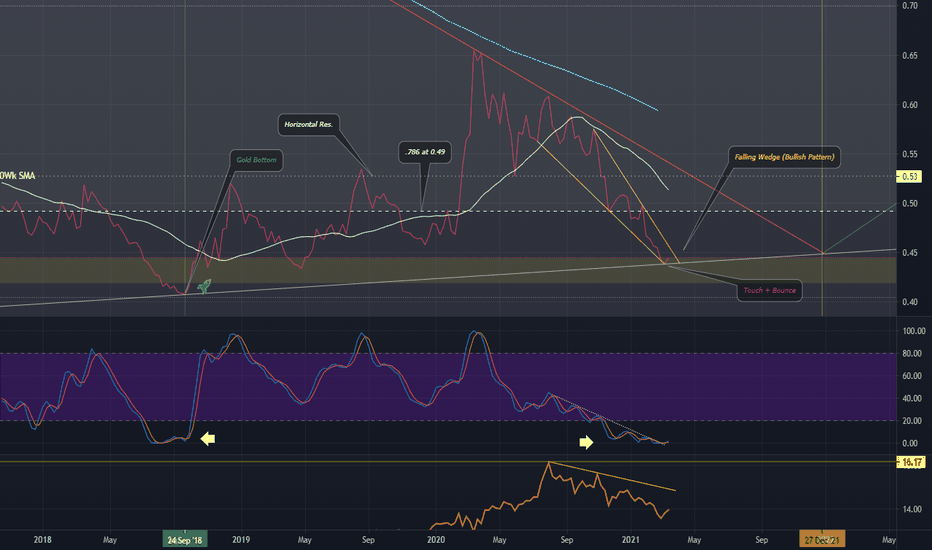Click the '.786 at 0.49' callout

(x=425, y=152)
